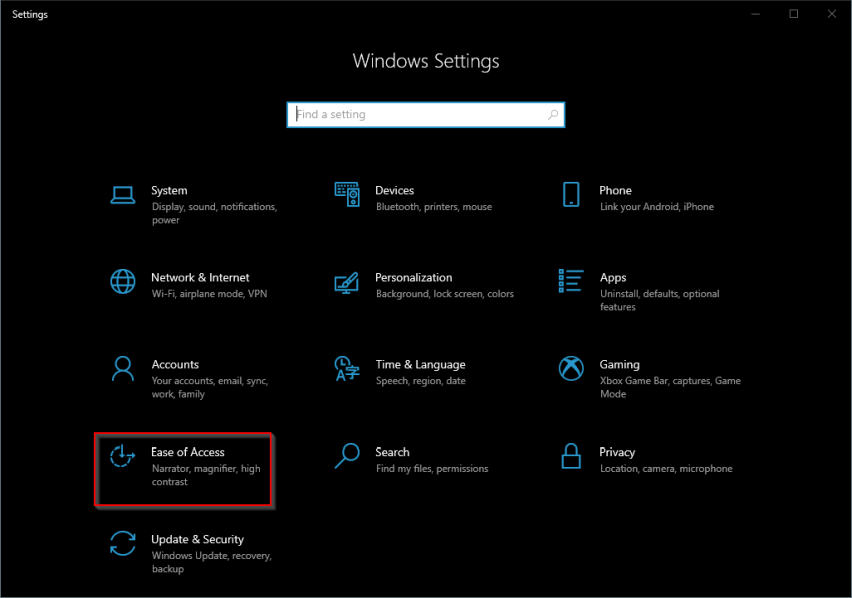
Task: Click the magnifier icon in search box
Action: (553, 115)
